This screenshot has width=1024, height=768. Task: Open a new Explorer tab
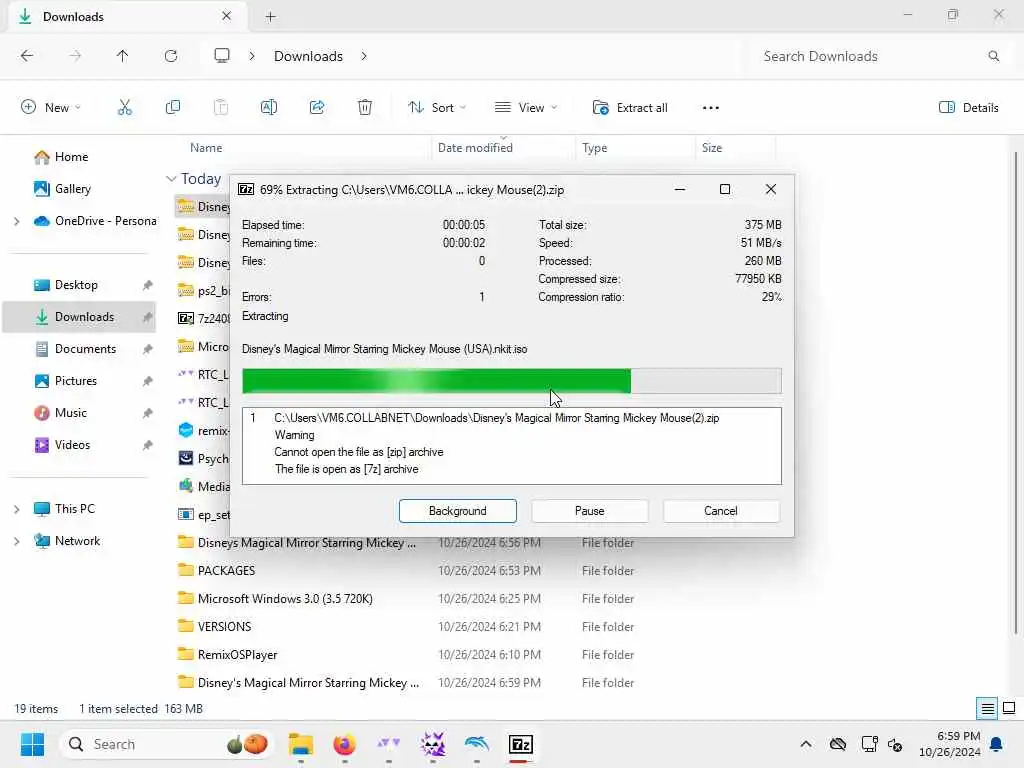[270, 17]
